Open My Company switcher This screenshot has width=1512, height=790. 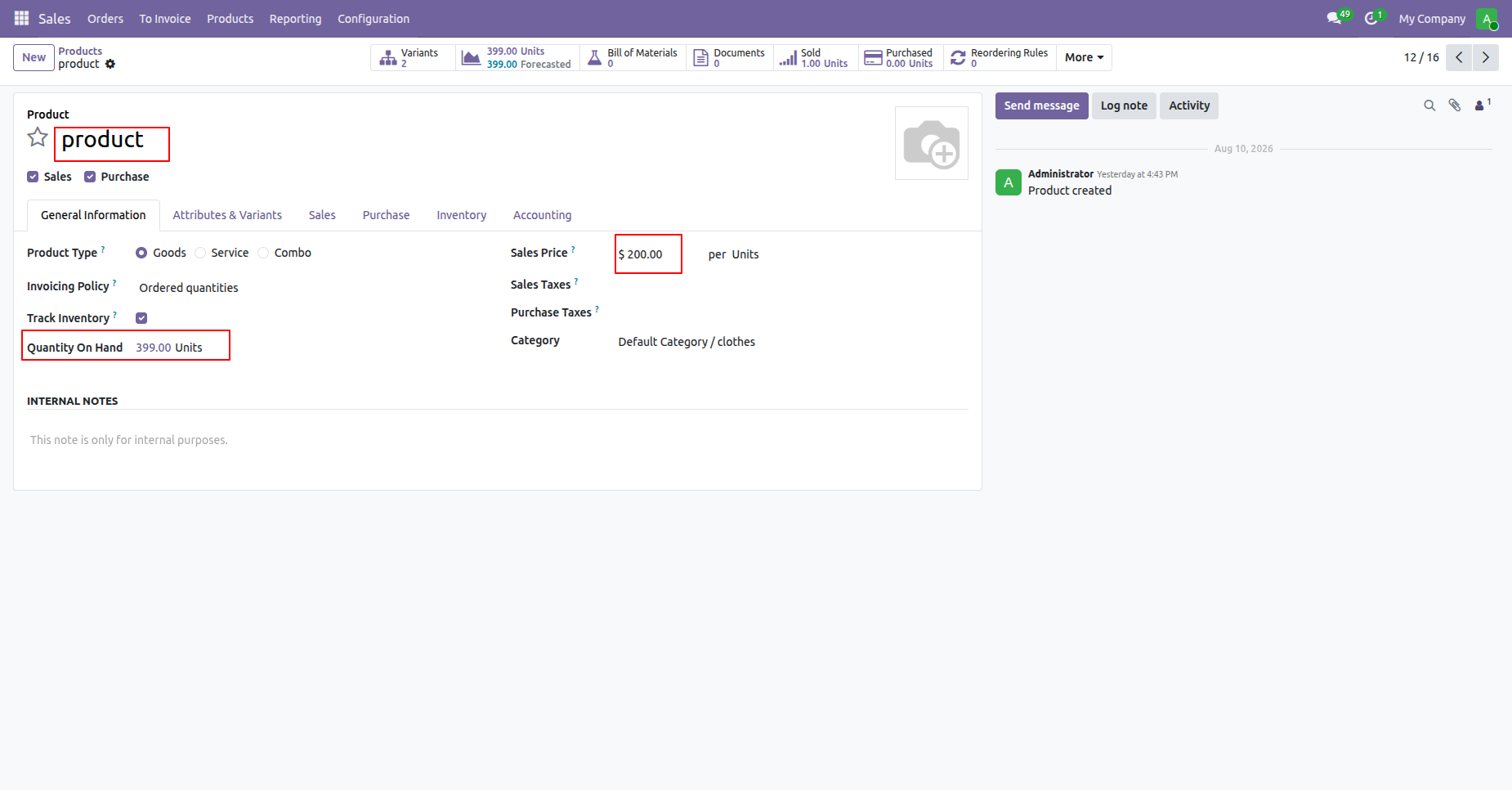[1432, 19]
